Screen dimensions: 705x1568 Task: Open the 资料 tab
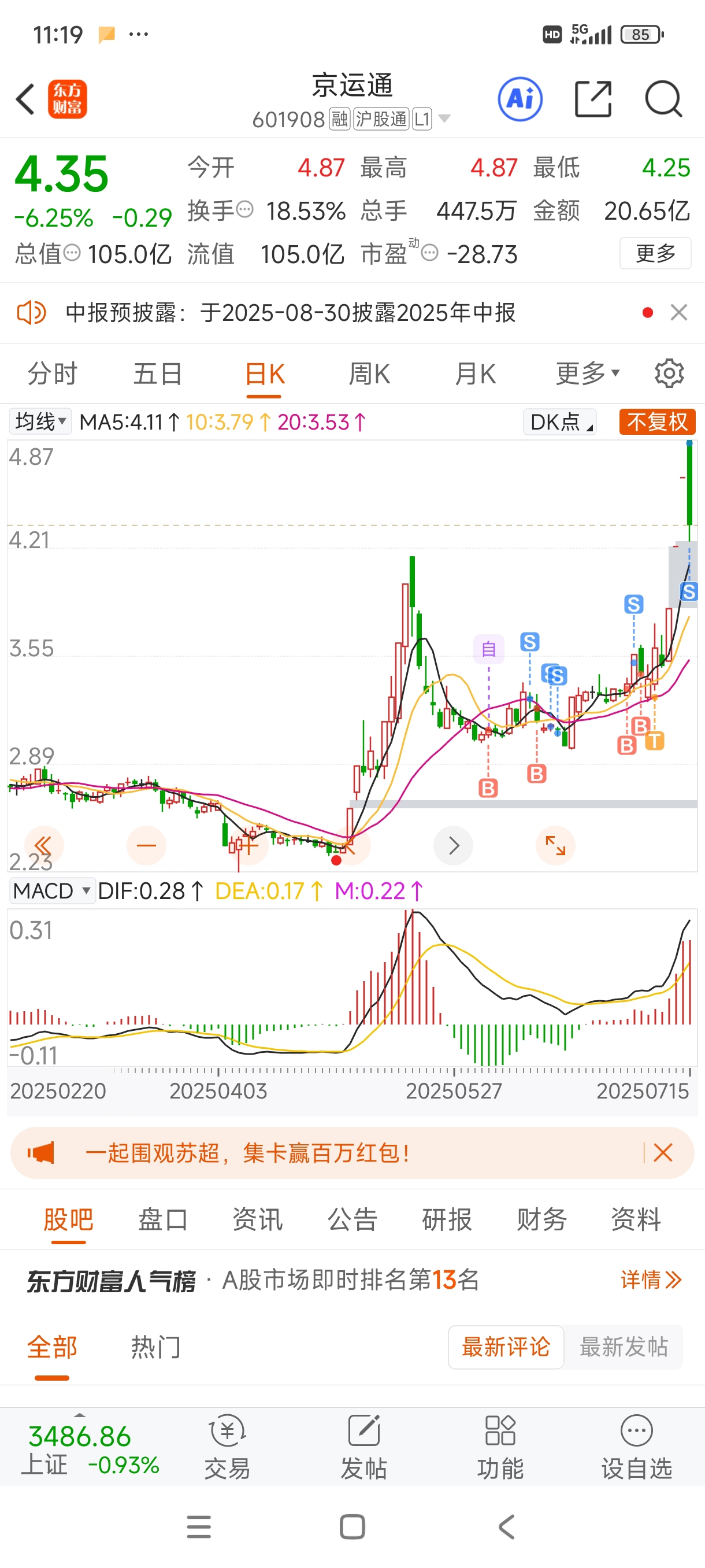[x=636, y=1219]
